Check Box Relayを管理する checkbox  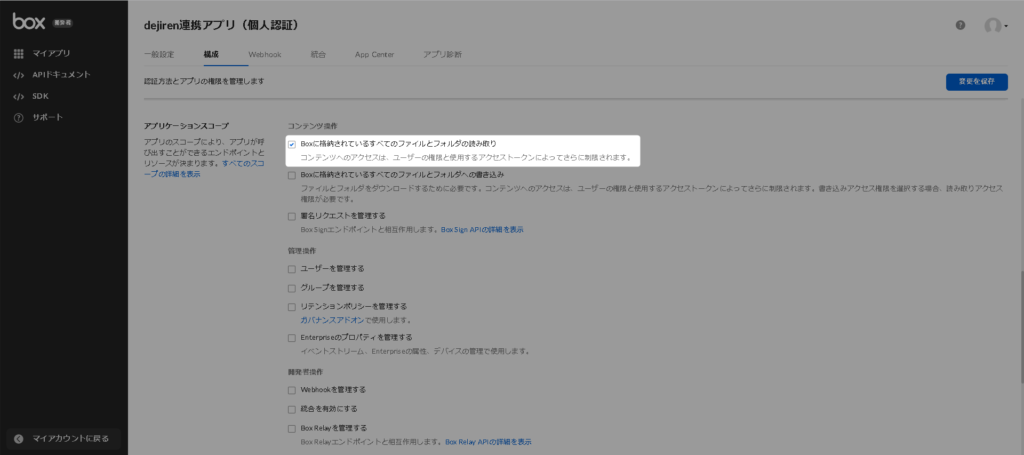pos(292,429)
